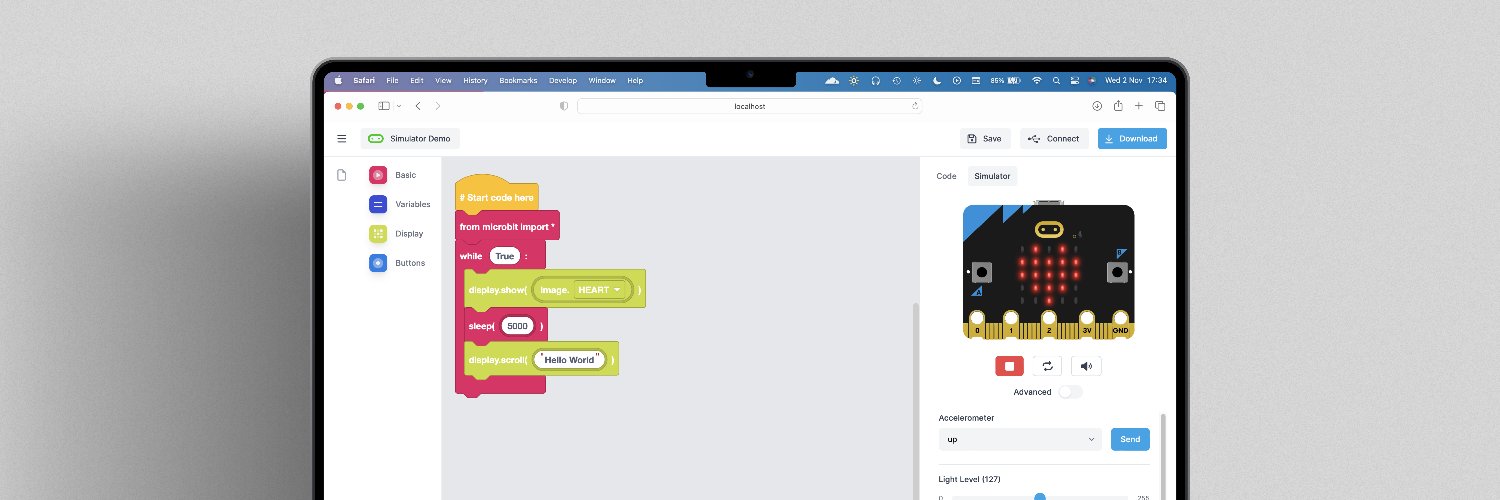1500x500 pixels.
Task: Click pin 0 on the micro:bit
Action: [x=977, y=326]
